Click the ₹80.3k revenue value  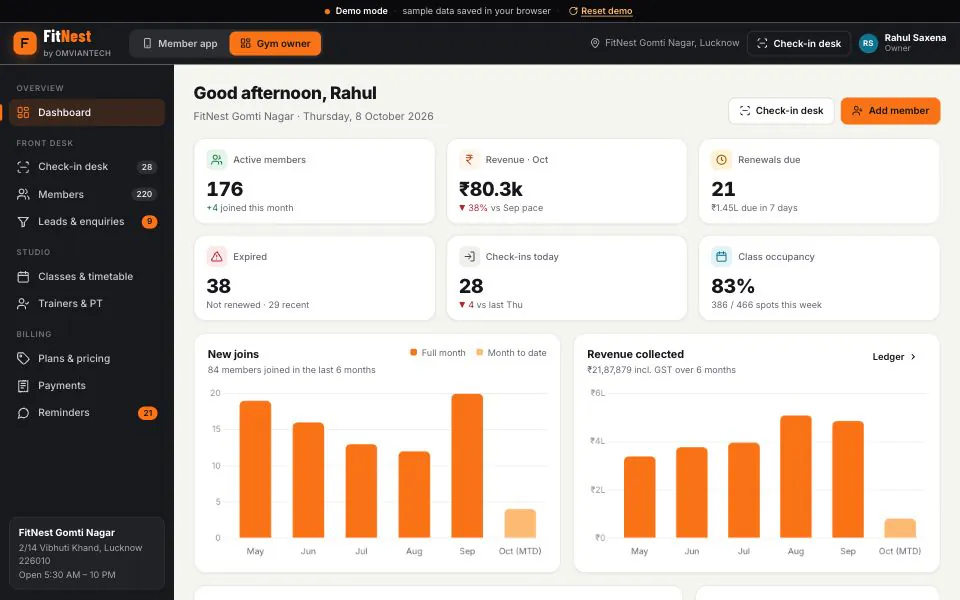(x=491, y=189)
